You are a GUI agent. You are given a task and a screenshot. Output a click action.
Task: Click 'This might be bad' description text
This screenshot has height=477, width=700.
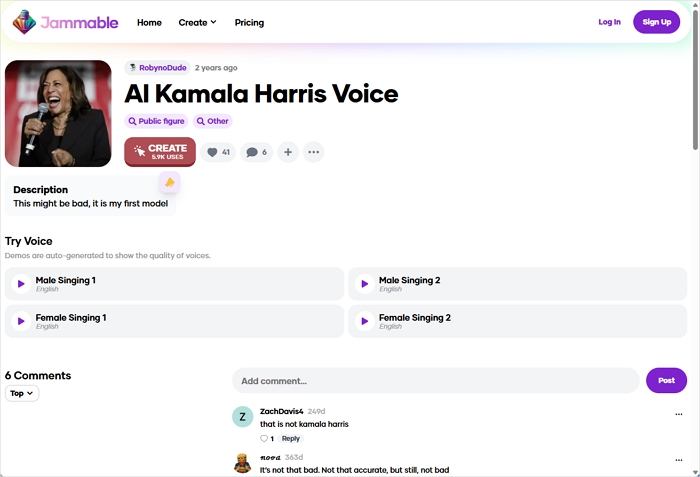(x=91, y=204)
